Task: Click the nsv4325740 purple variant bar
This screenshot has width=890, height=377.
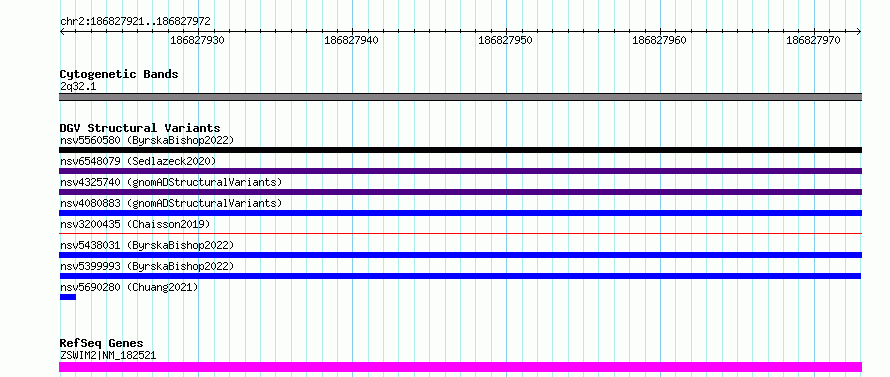Action: [x=460, y=192]
